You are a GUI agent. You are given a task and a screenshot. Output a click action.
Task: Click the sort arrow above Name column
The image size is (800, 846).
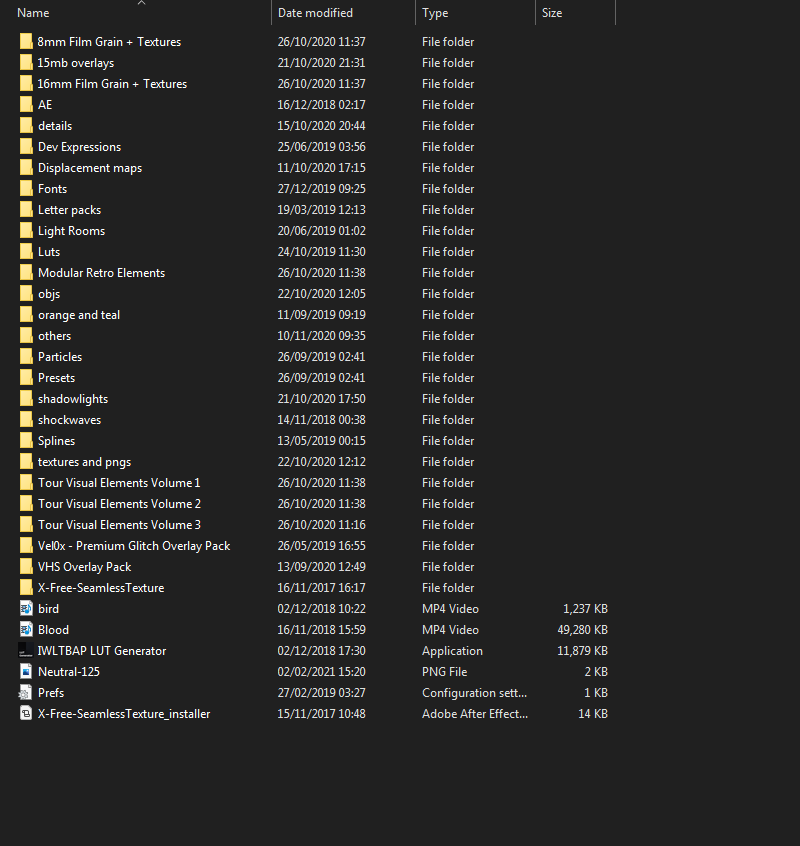click(x=141, y=3)
